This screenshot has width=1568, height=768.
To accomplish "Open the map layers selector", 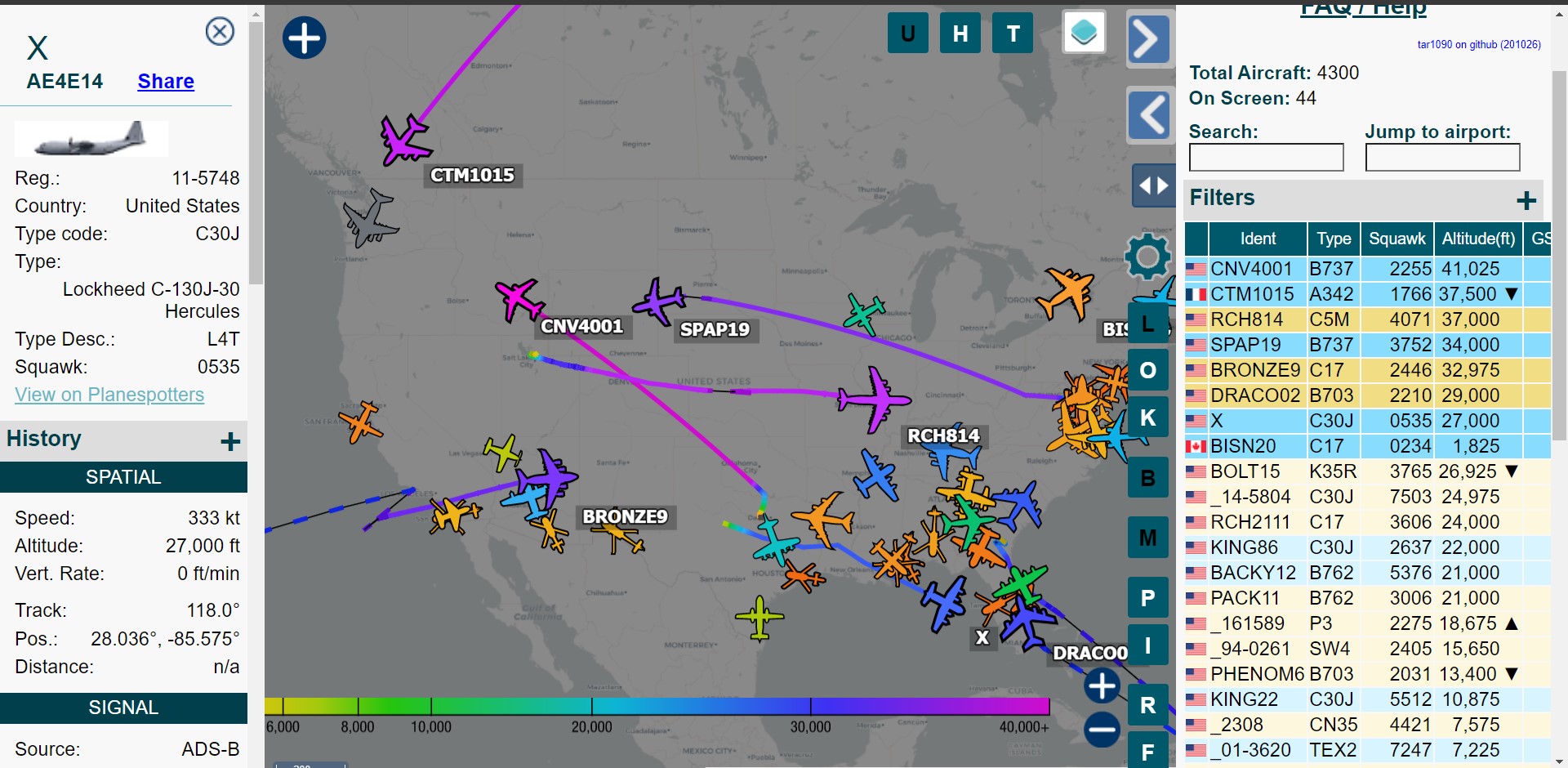I will pos(1084,33).
